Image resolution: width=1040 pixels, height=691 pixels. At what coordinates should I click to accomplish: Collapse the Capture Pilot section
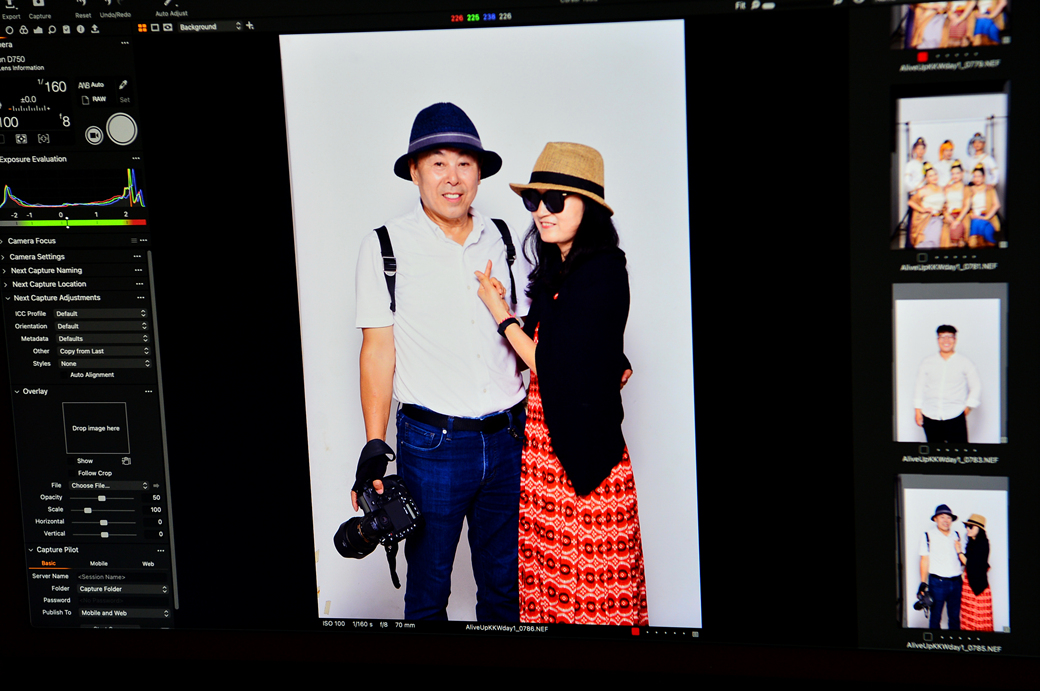[31, 550]
